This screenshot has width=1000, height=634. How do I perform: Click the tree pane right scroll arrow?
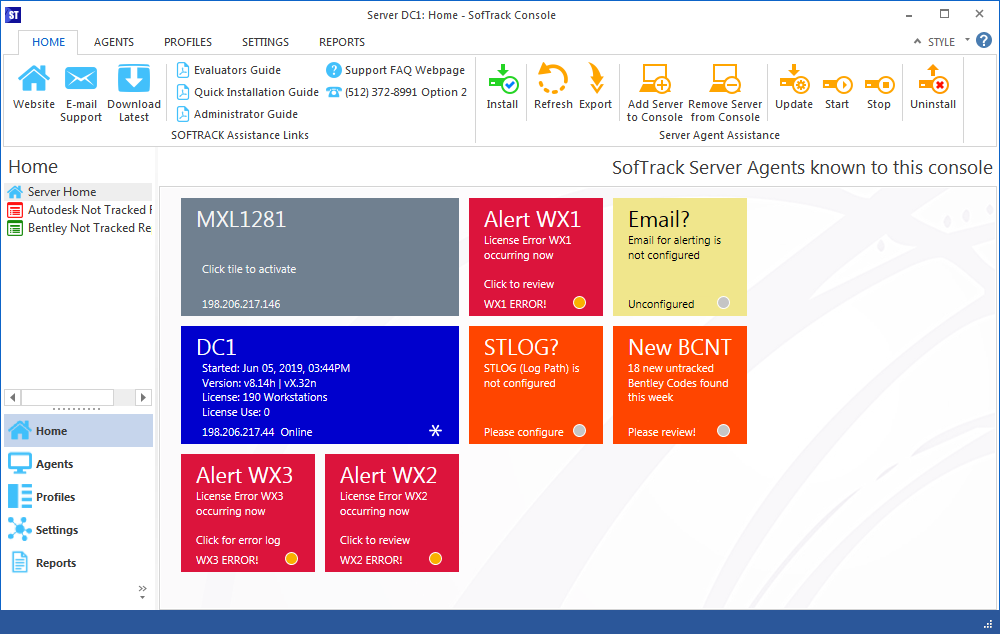point(143,397)
